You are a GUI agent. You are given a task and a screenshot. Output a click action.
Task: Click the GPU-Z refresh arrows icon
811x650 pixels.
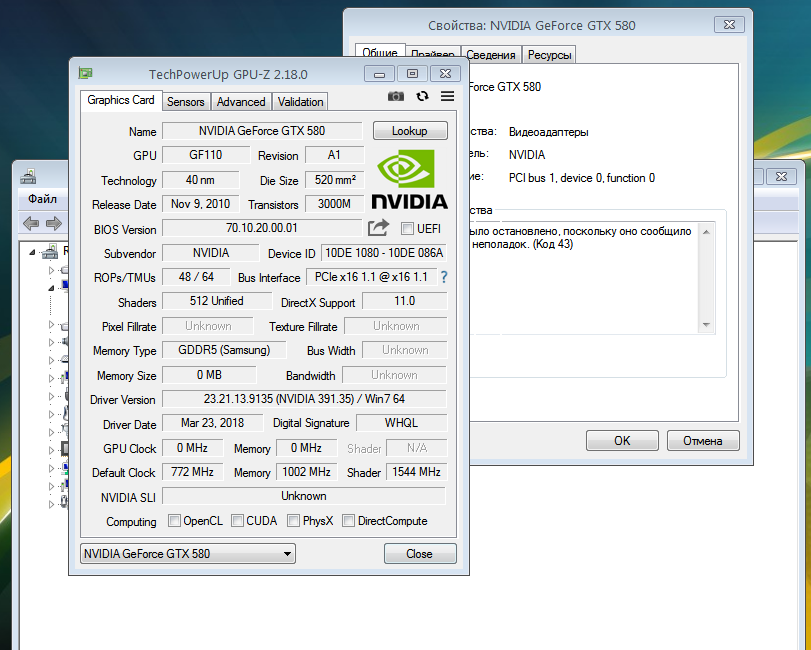(x=422, y=96)
